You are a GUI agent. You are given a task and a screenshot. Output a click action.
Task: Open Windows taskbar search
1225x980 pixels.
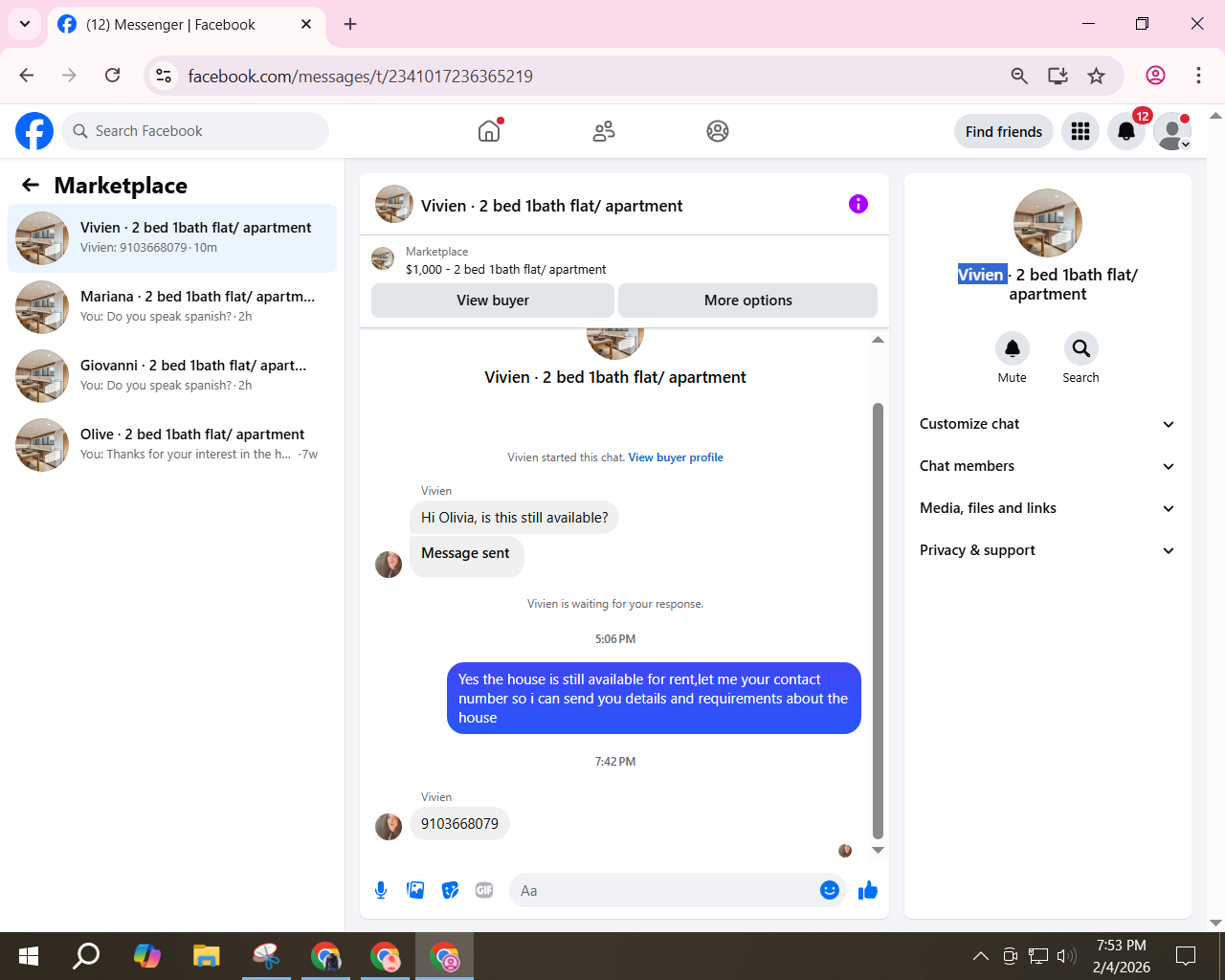[x=87, y=956]
